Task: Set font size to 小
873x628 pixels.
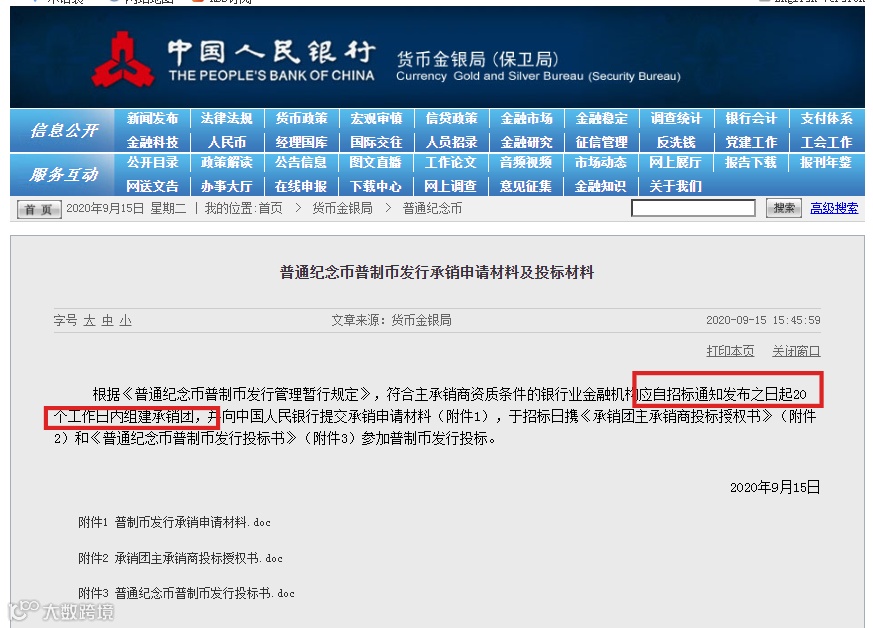Action: [126, 321]
